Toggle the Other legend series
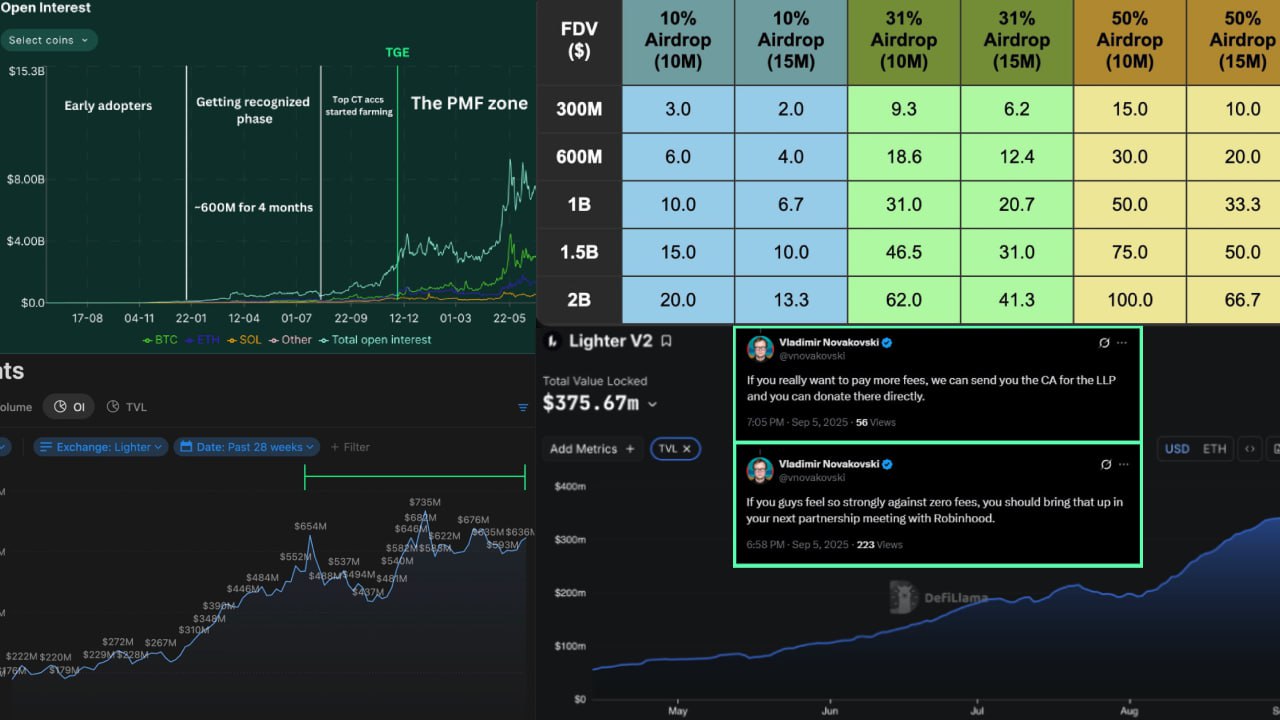The height and width of the screenshot is (720, 1280). click(290, 340)
